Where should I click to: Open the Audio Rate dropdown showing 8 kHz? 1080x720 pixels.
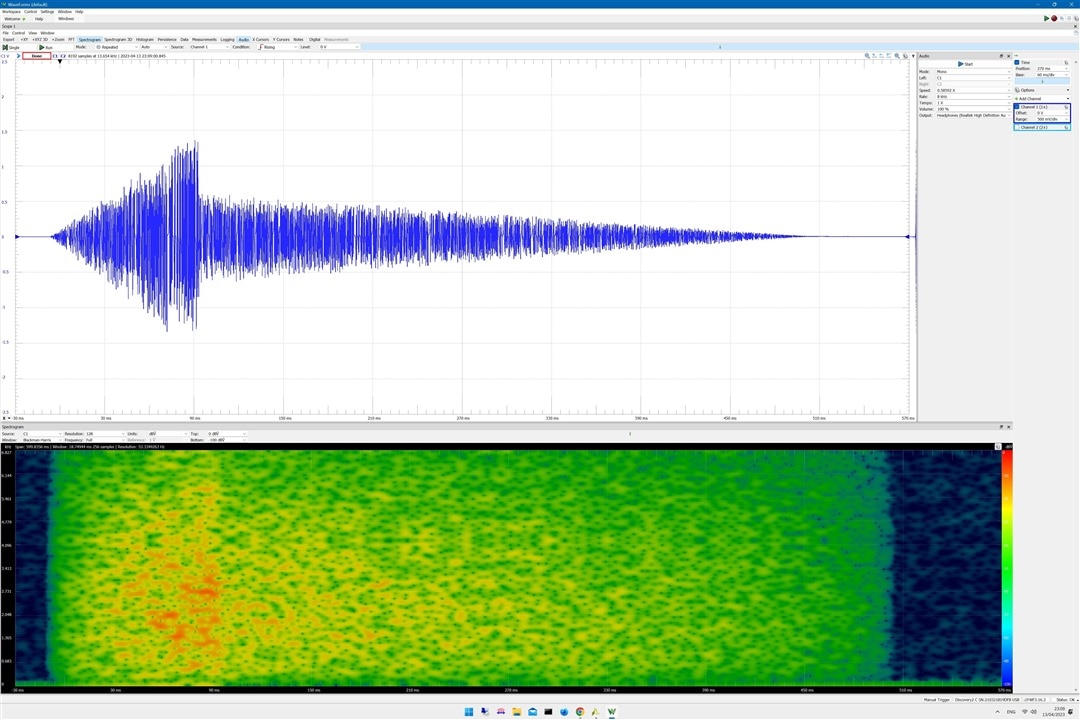[x=973, y=96]
